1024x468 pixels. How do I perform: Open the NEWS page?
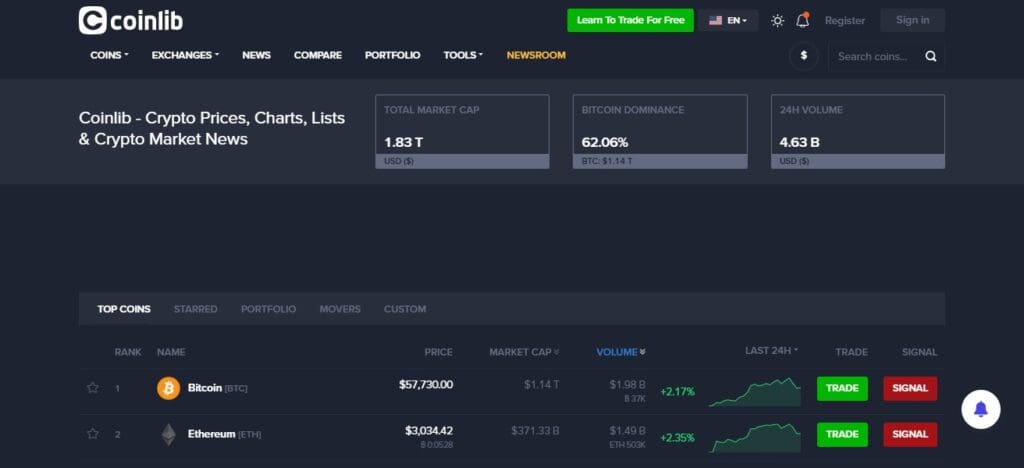256,55
